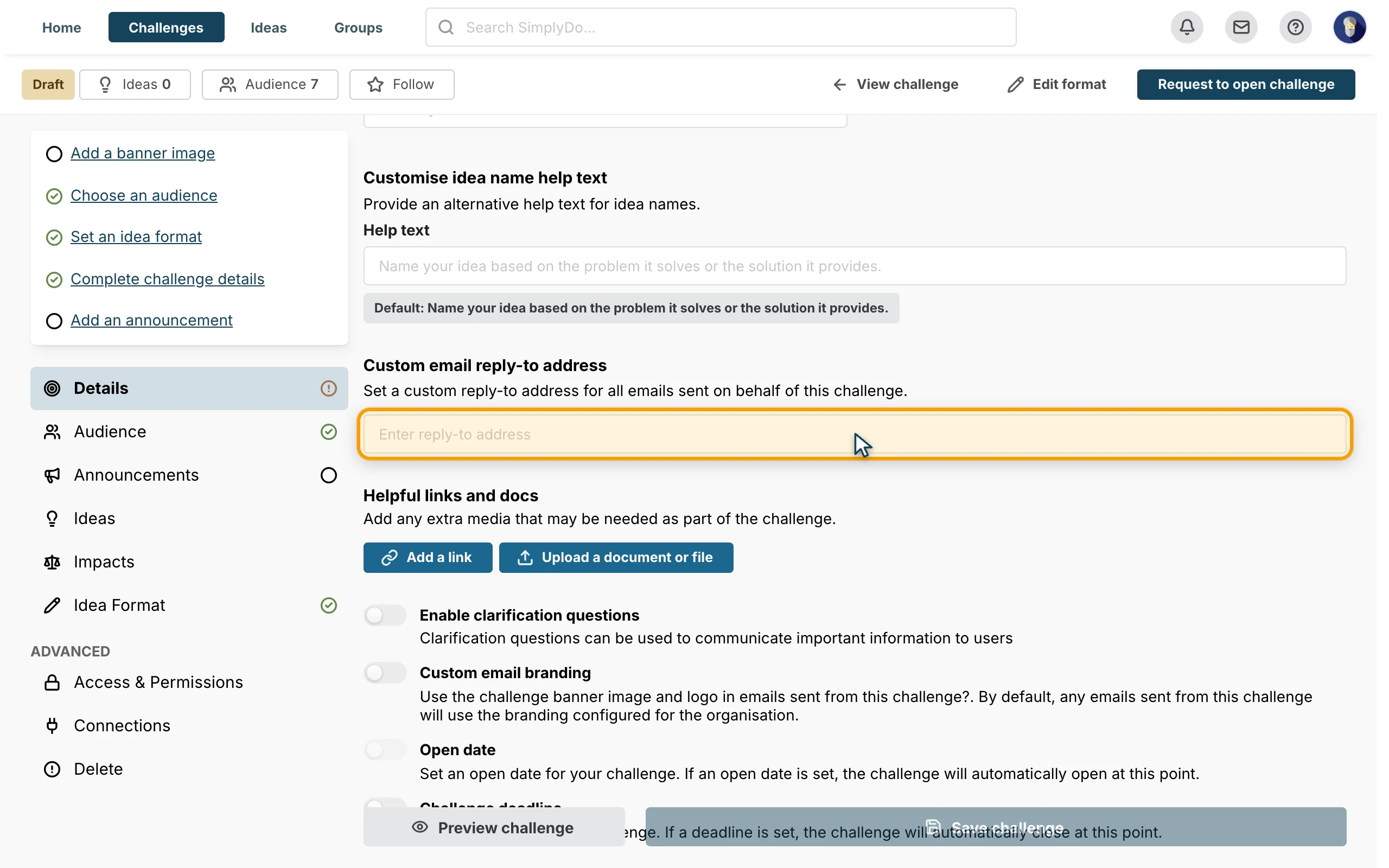Click Add a banner image checklist circle

point(54,154)
